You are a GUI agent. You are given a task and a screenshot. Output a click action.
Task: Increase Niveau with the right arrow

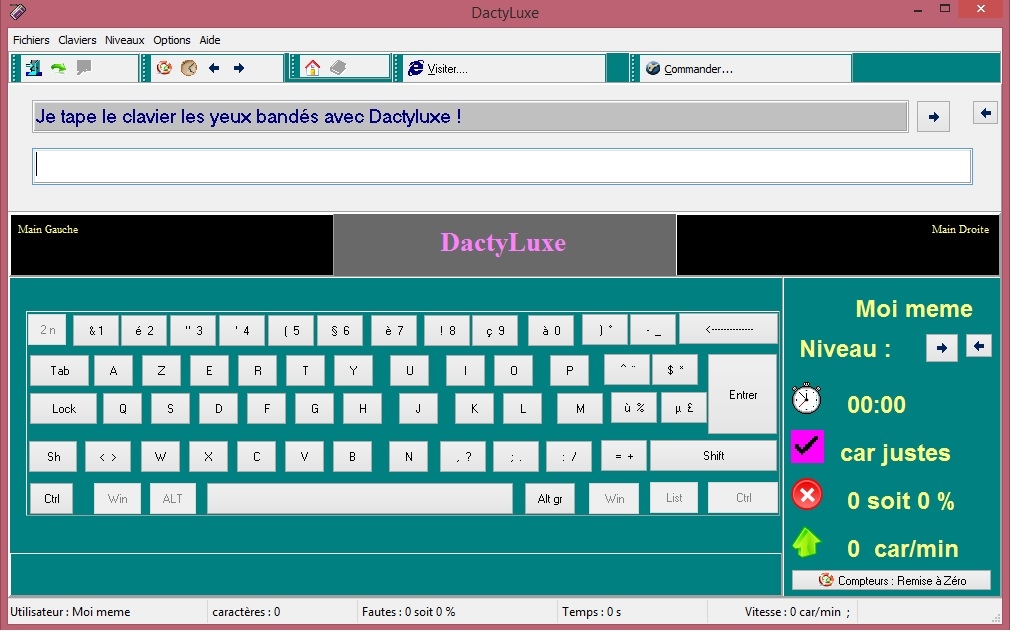point(942,348)
